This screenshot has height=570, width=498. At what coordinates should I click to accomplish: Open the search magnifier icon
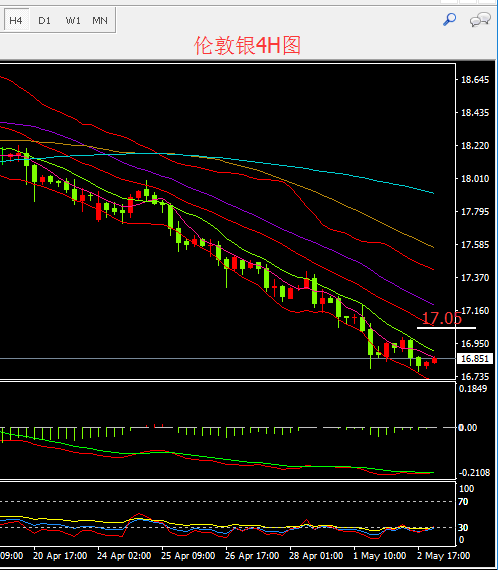(x=449, y=19)
